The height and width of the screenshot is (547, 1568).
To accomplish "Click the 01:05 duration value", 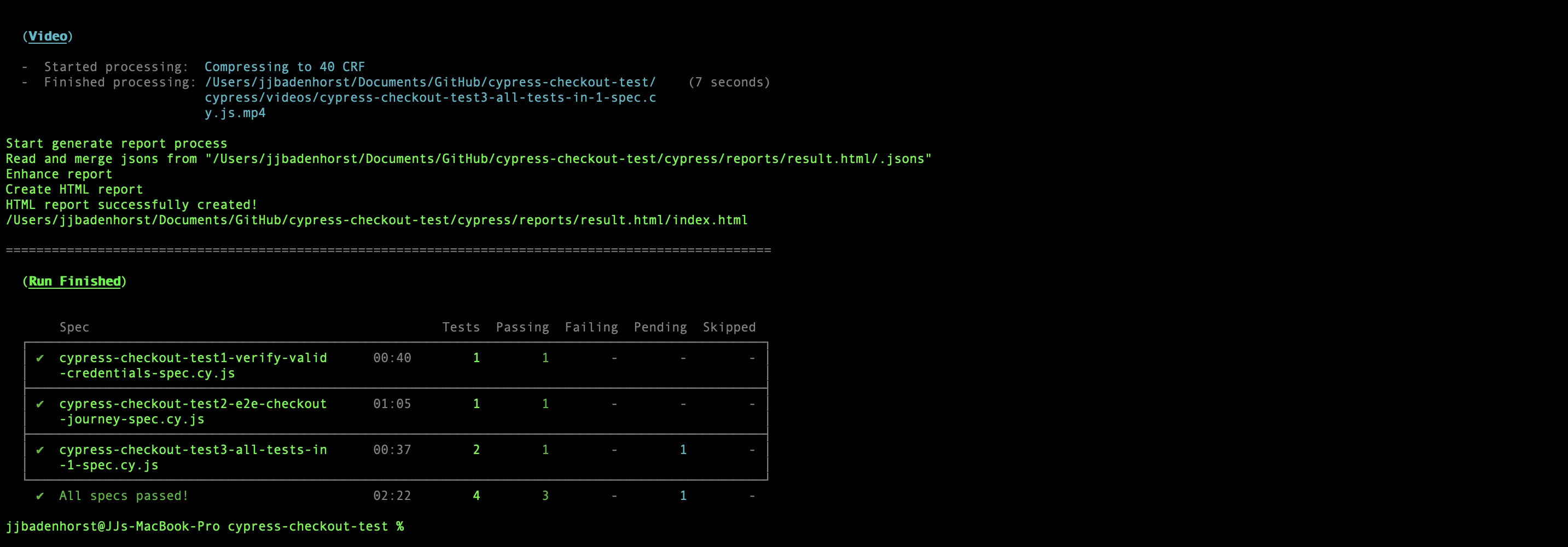I will [392, 404].
